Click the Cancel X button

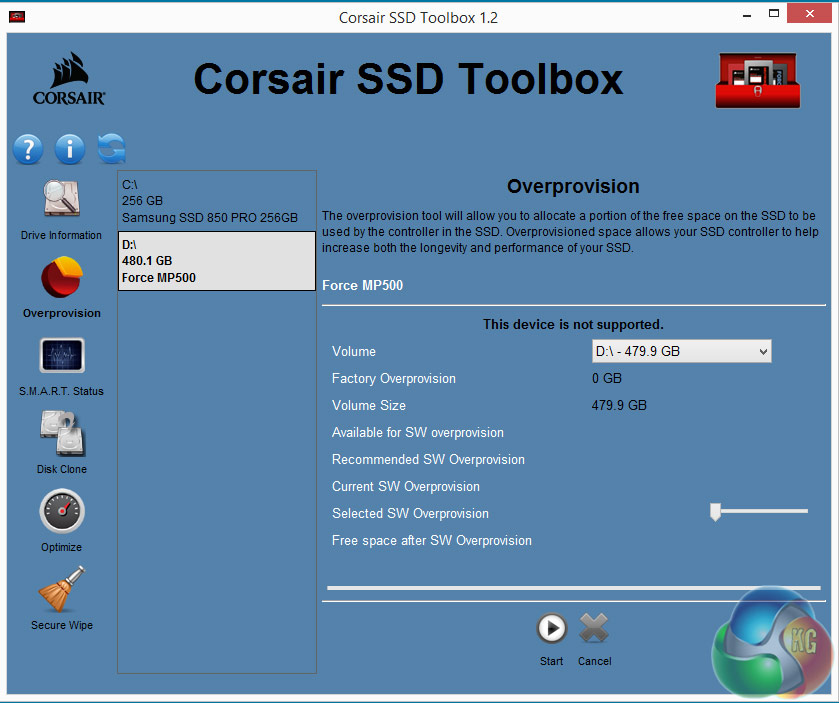pos(594,629)
